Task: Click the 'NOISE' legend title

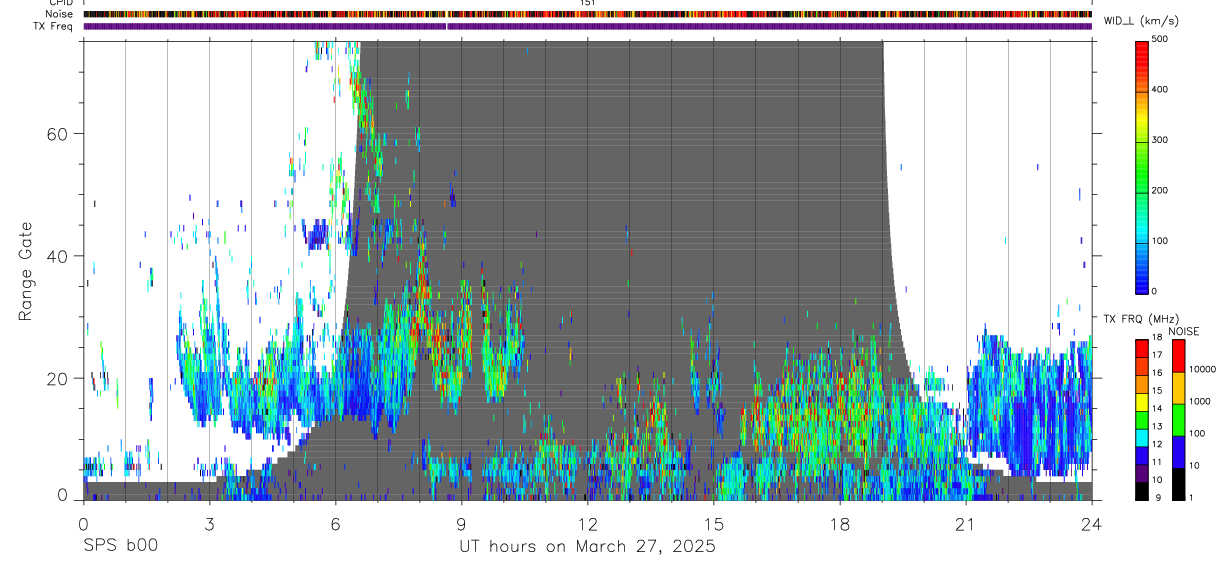Action: (1184, 331)
